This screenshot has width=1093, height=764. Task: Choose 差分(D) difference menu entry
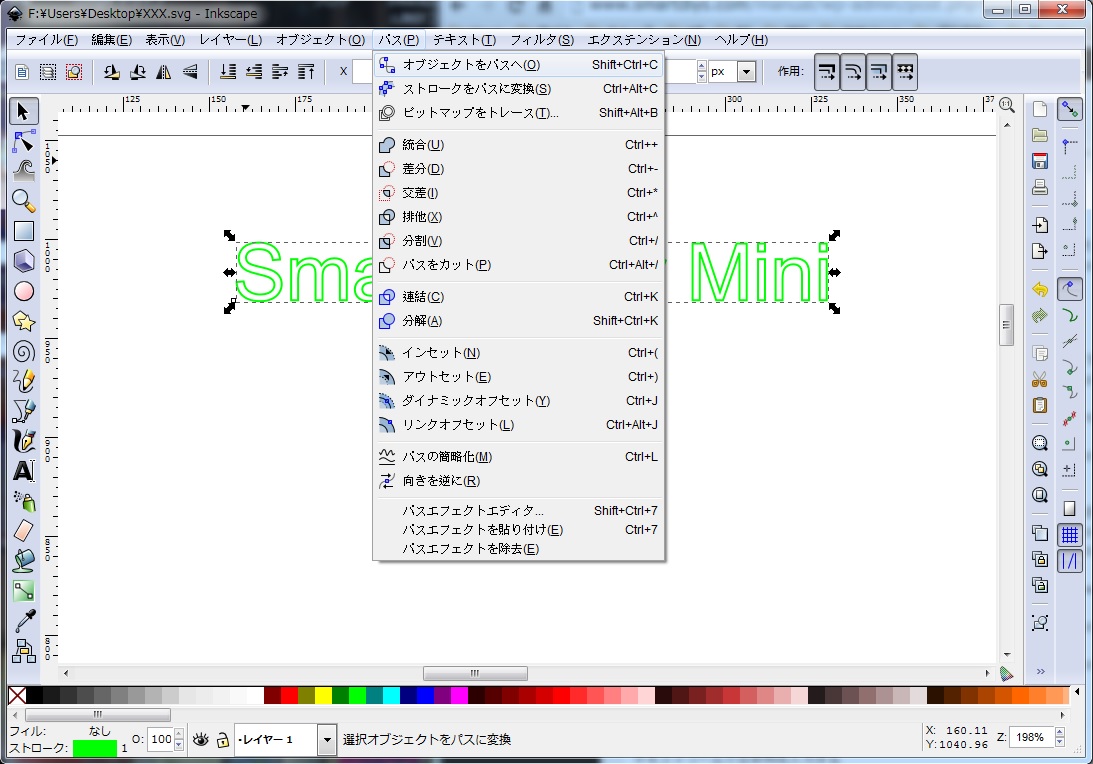tap(519, 169)
